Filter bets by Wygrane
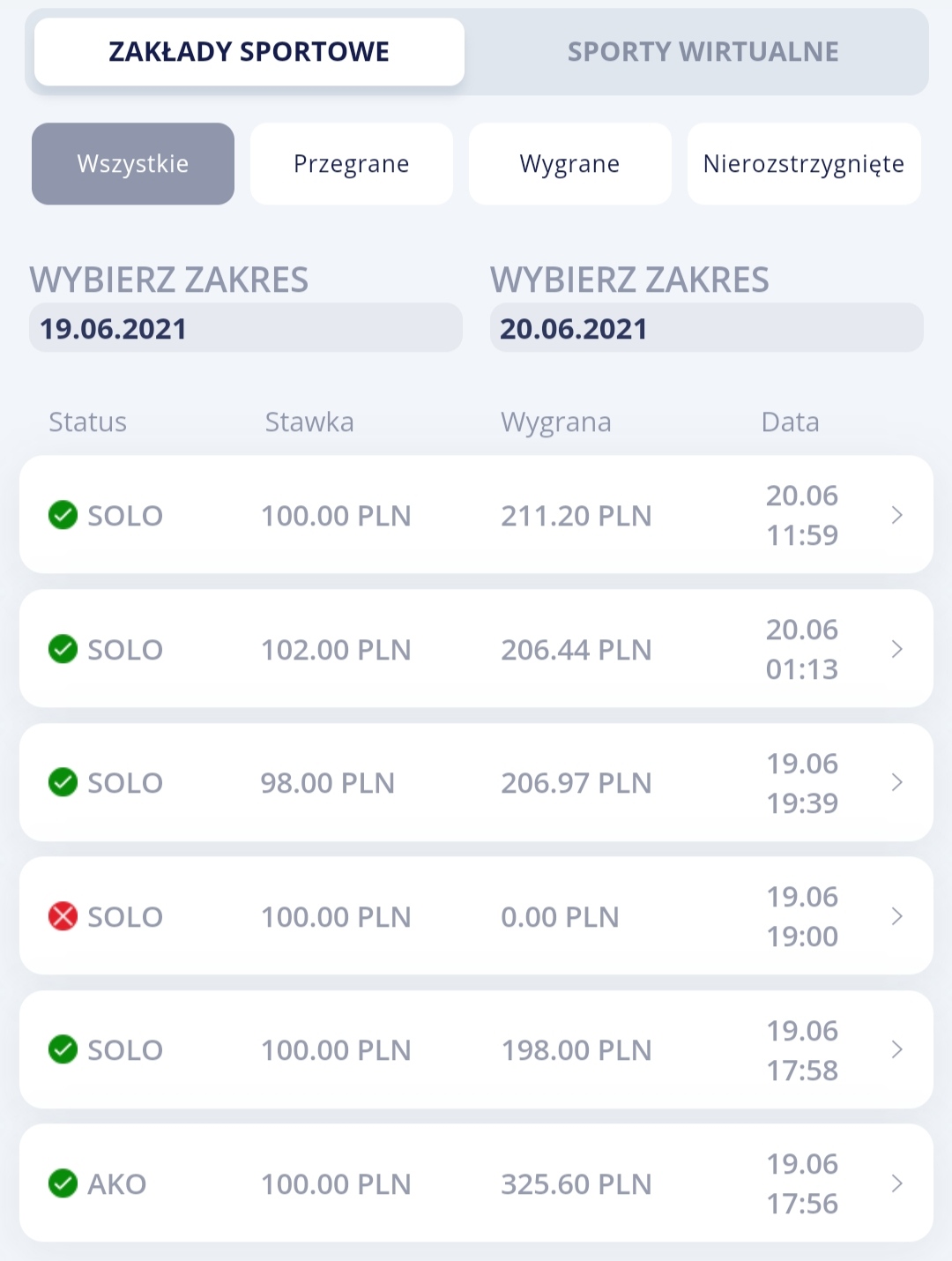This screenshot has width=952, height=1261. click(570, 164)
